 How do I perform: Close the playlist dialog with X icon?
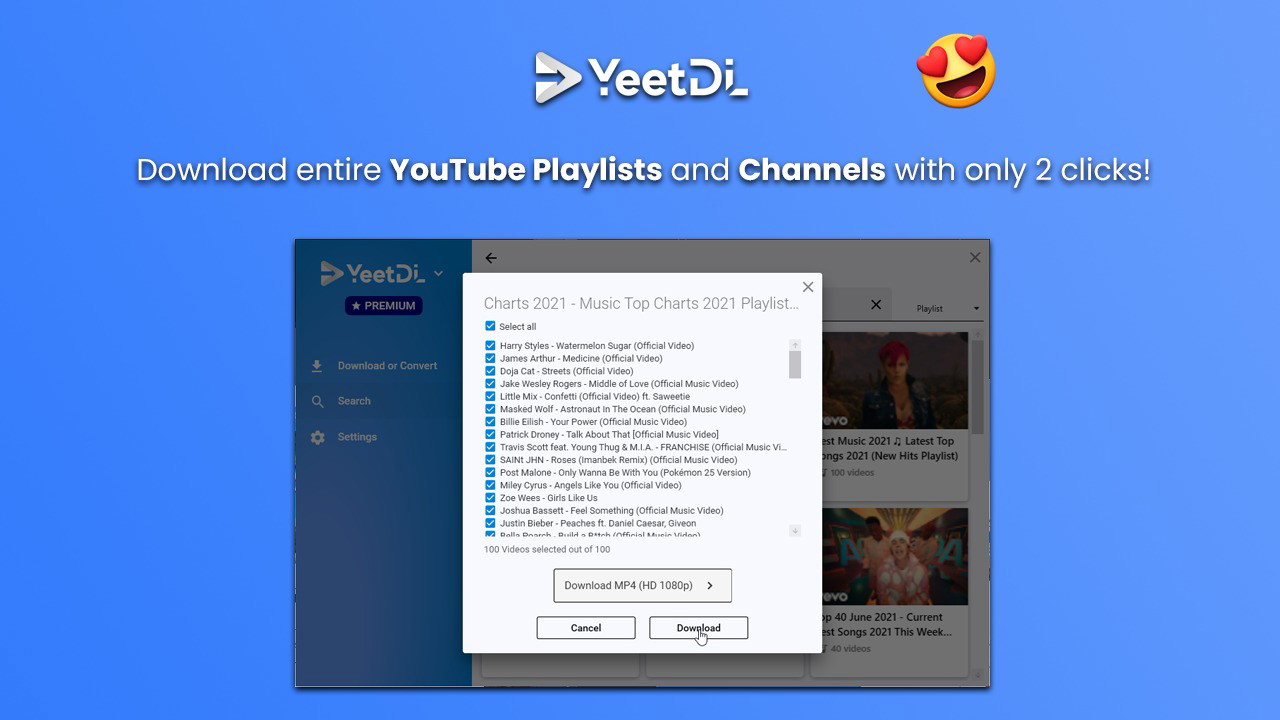tap(808, 287)
